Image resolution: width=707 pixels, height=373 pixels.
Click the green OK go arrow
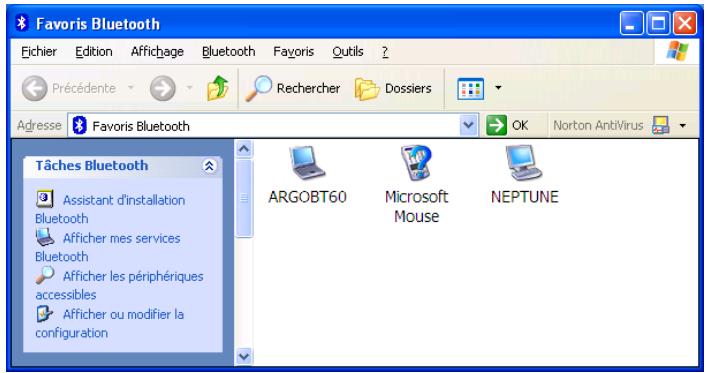496,125
